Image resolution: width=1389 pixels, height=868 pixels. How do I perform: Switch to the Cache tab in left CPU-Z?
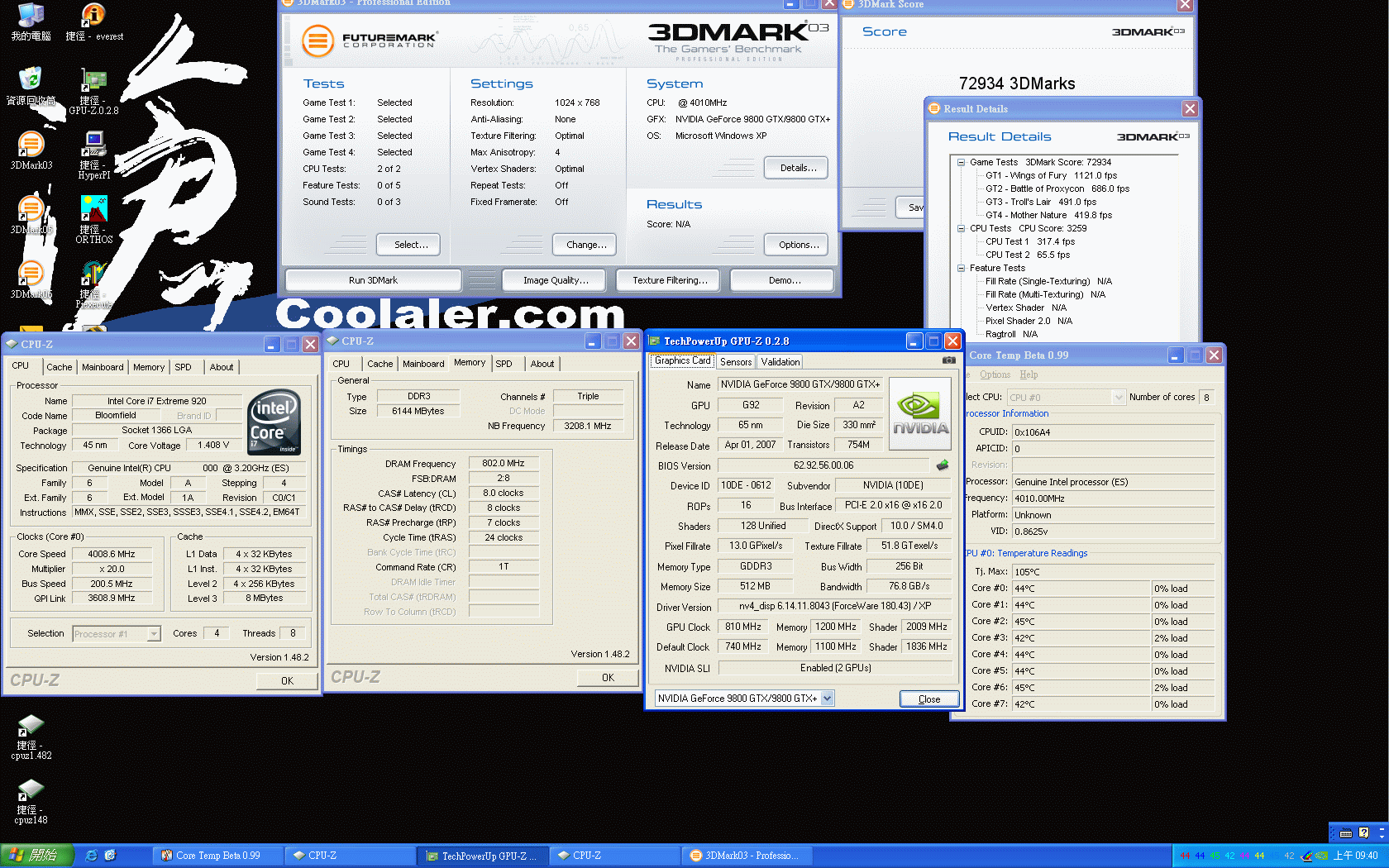(x=59, y=367)
